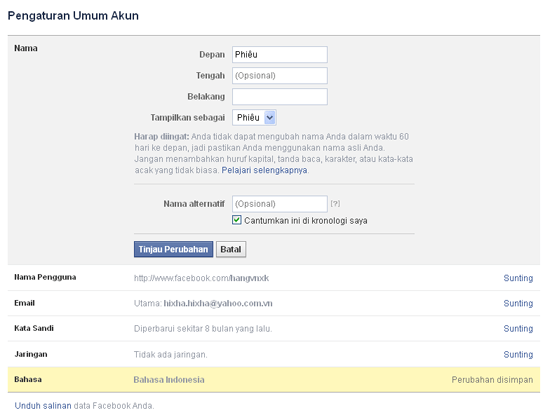This screenshot has height=415, width=550.
Task: Click the Pengaturan Umum Akun heading
Action: (x=73, y=15)
